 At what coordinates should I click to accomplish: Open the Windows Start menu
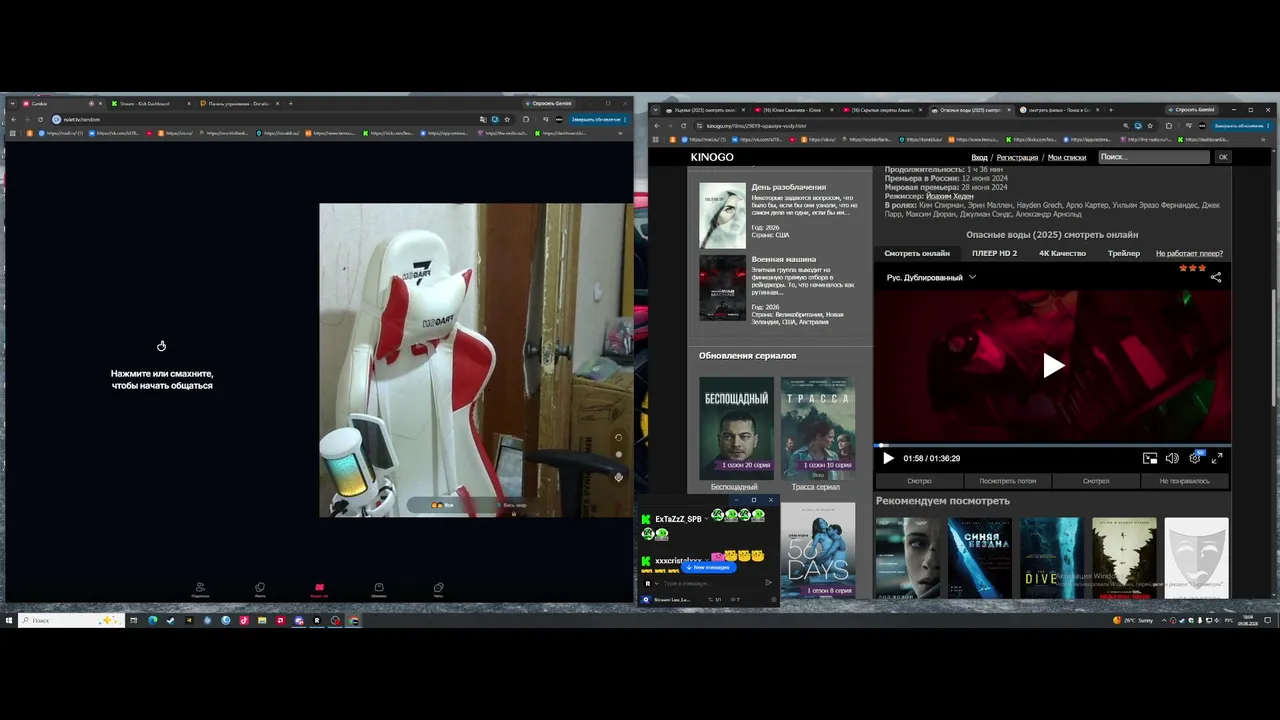click(8, 620)
